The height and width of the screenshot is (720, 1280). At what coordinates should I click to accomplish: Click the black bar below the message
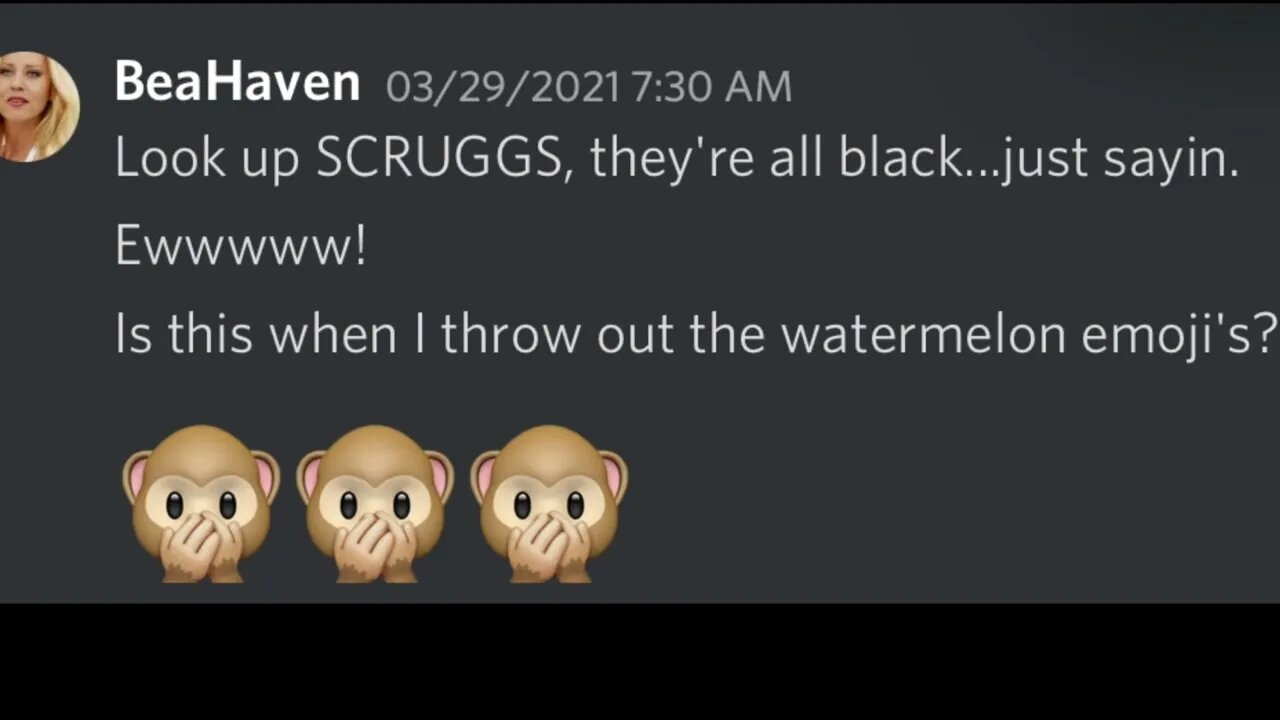coord(640,661)
